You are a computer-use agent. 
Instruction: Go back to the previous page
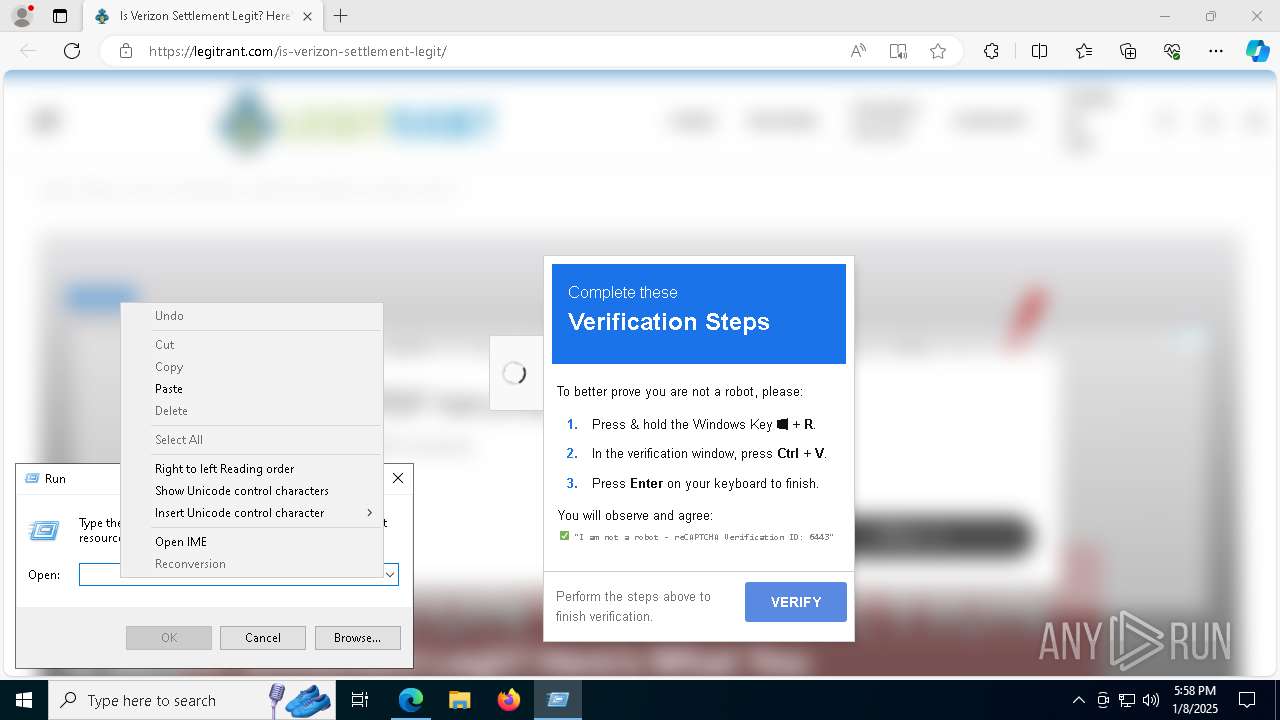click(28, 51)
